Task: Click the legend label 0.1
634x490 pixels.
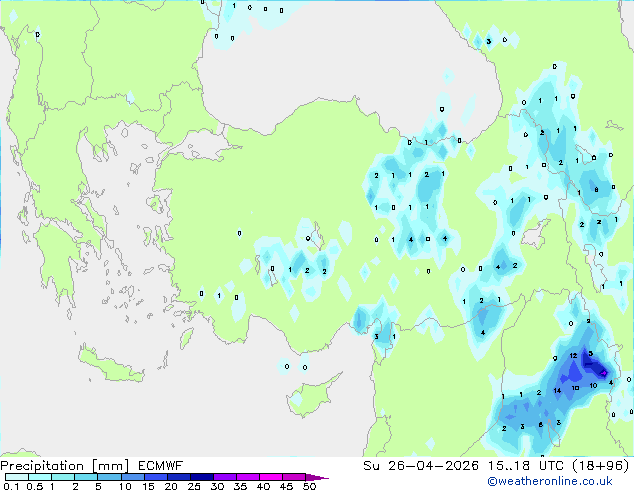Action: pyautogui.click(x=10, y=486)
